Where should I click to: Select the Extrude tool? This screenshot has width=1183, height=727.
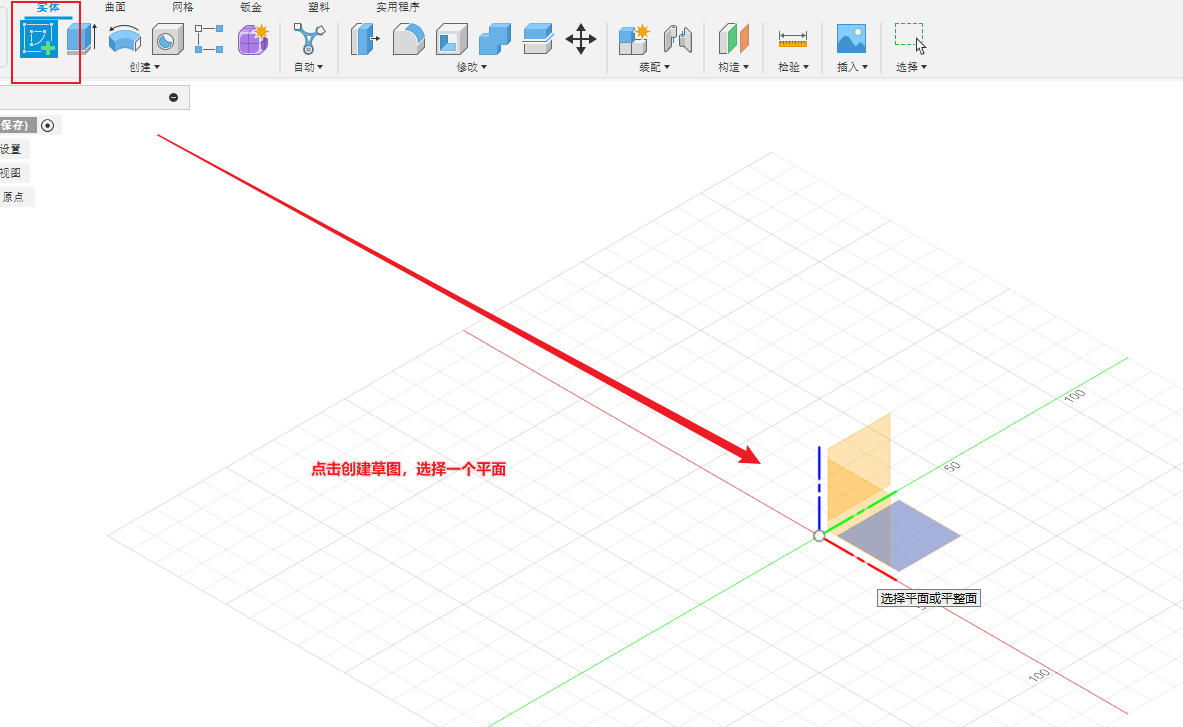[81, 39]
